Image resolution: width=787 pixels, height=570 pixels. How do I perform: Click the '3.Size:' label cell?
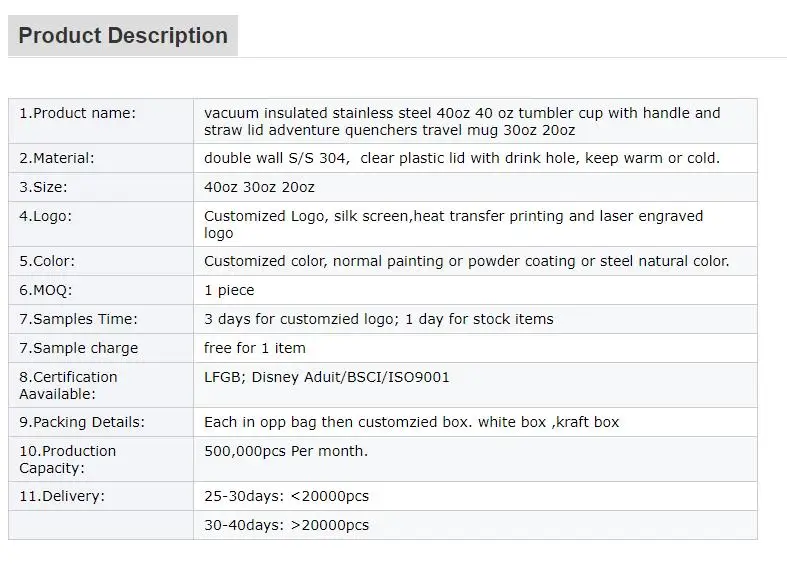point(44,187)
